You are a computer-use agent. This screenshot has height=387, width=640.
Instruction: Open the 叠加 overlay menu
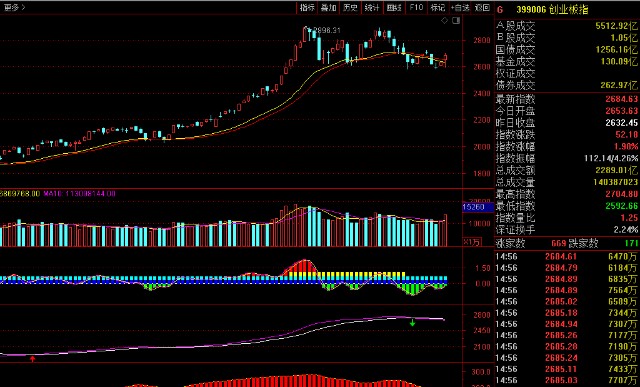pyautogui.click(x=329, y=7)
